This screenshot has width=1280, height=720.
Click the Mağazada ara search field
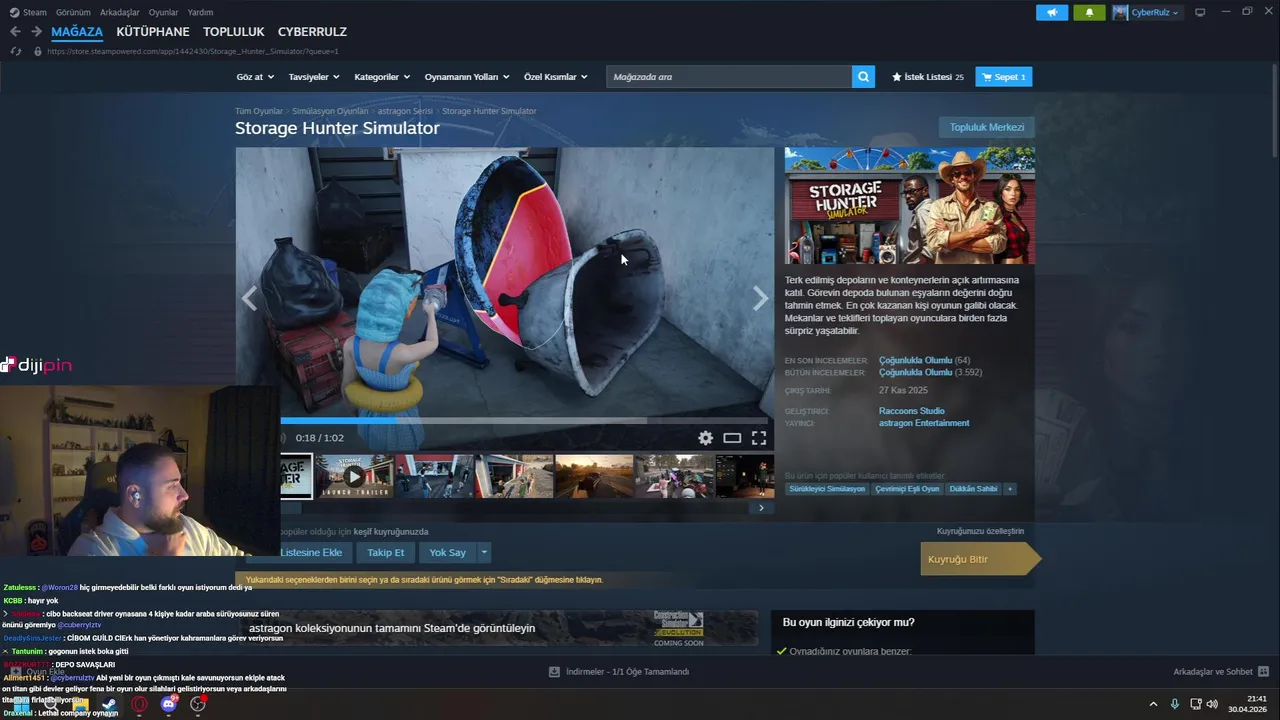[x=729, y=77]
